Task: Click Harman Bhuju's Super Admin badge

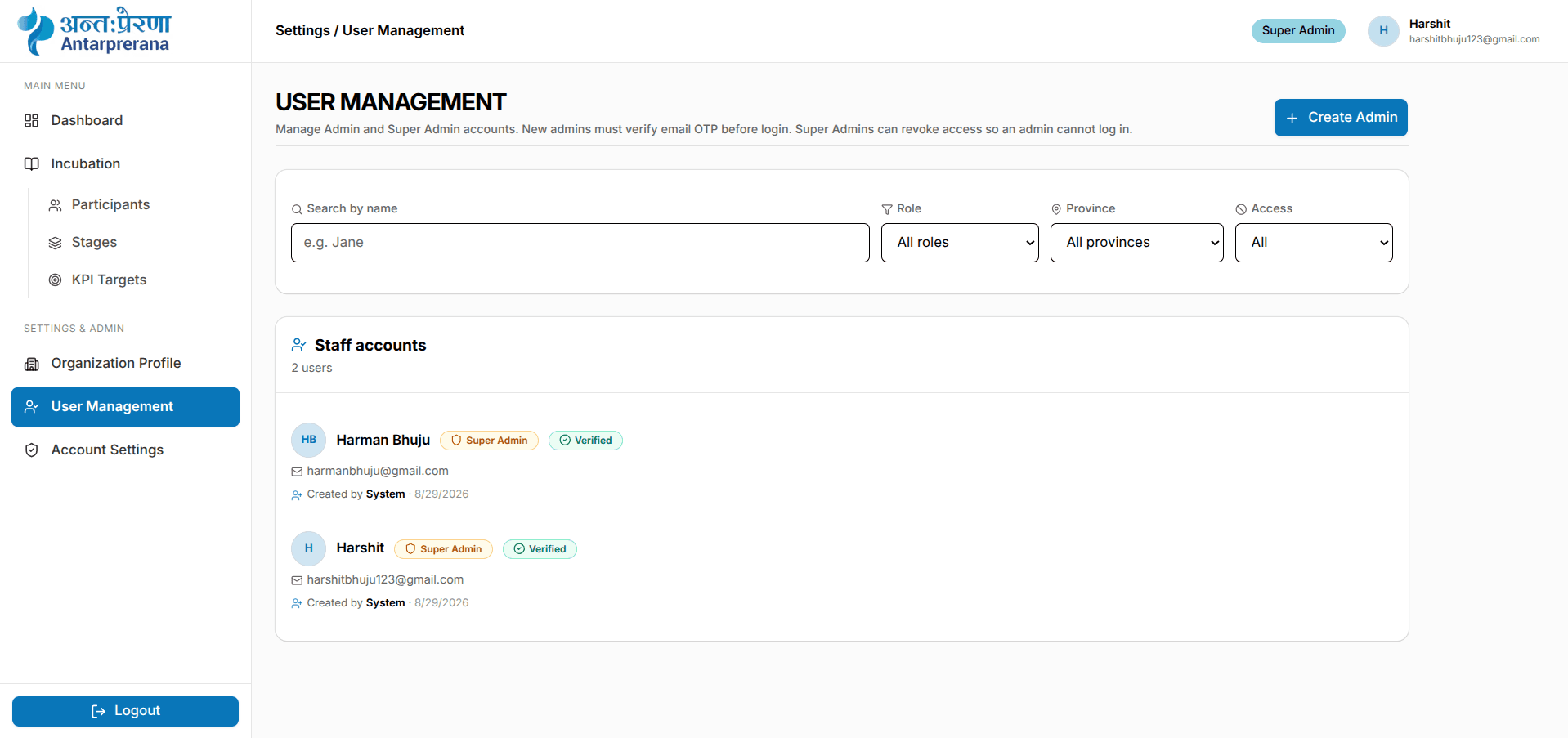Action: coord(489,441)
